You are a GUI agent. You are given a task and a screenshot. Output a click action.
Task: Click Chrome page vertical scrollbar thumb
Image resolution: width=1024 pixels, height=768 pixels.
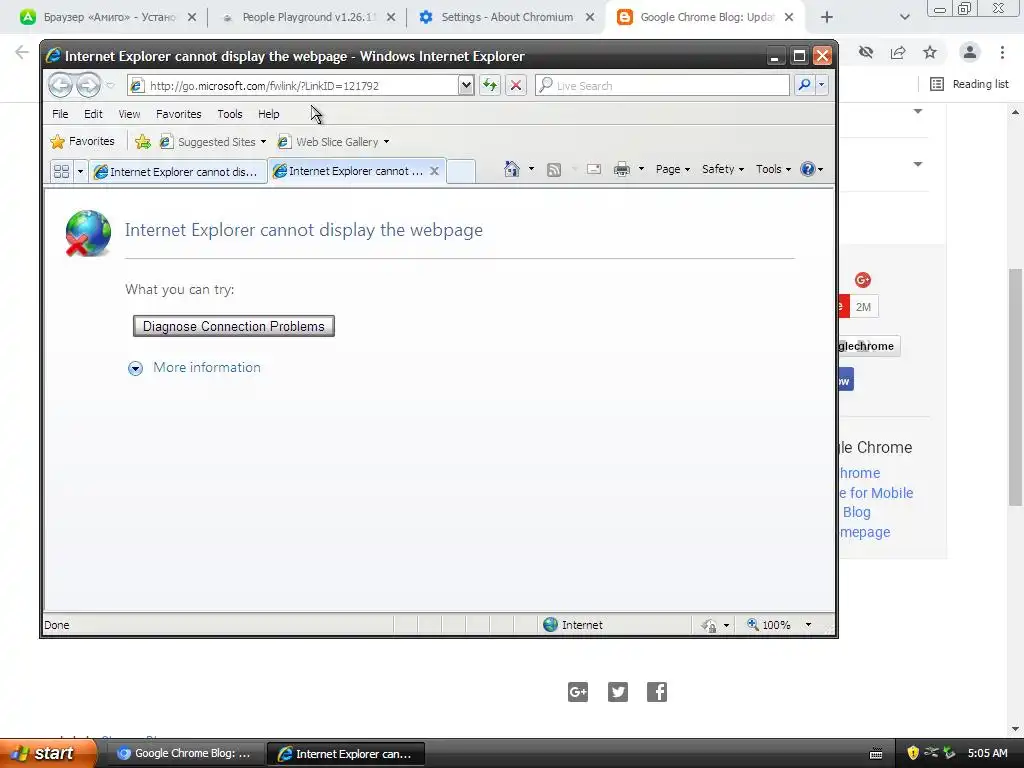click(x=1015, y=387)
